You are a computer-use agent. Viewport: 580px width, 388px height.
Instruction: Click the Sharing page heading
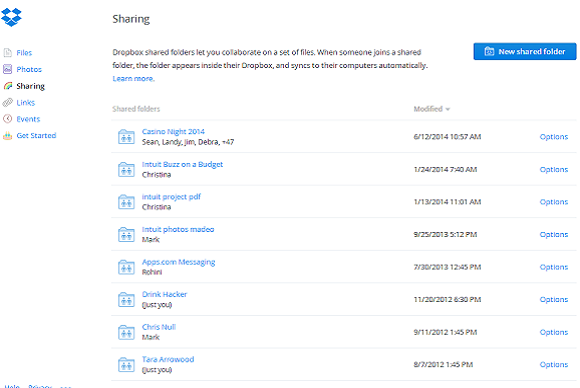pos(131,19)
